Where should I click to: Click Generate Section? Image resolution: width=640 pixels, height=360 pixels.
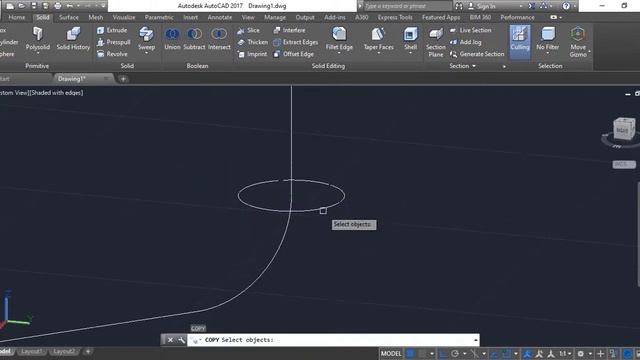click(x=477, y=54)
